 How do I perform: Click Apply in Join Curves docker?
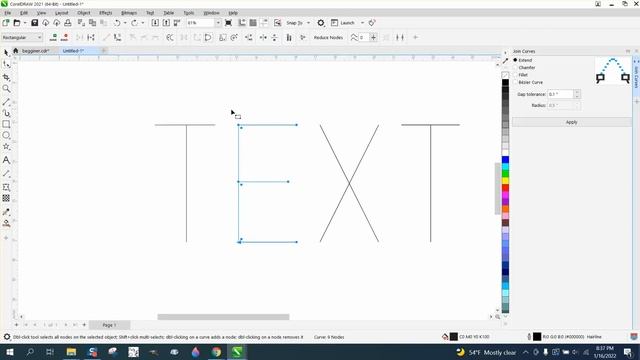(571, 122)
